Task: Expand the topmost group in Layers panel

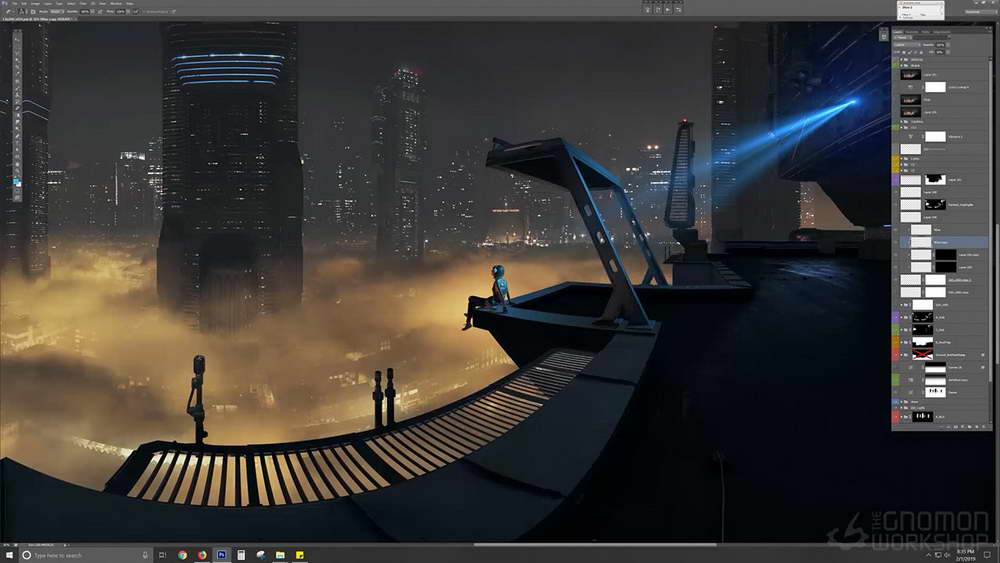Action: pos(901,59)
